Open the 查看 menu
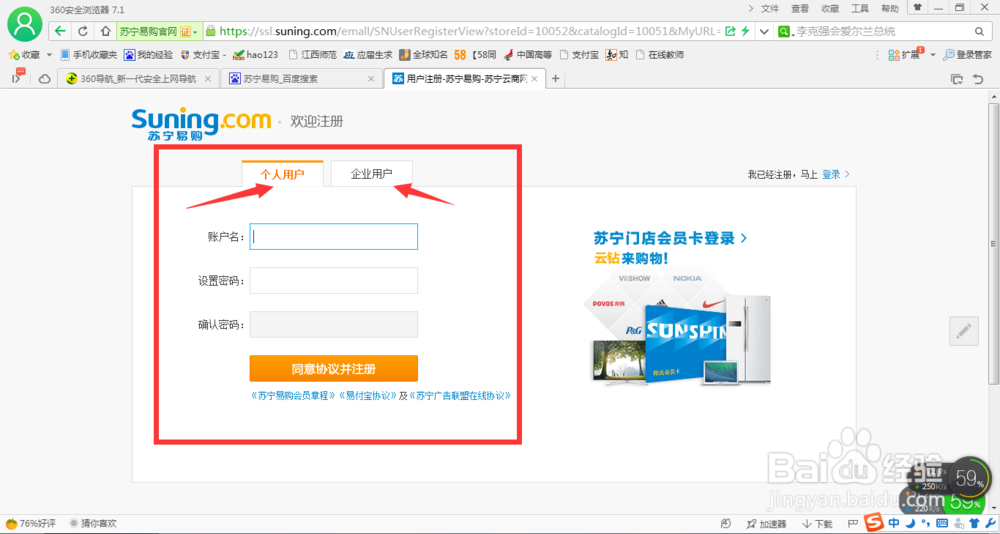Image resolution: width=1000 pixels, height=534 pixels. coord(800,8)
